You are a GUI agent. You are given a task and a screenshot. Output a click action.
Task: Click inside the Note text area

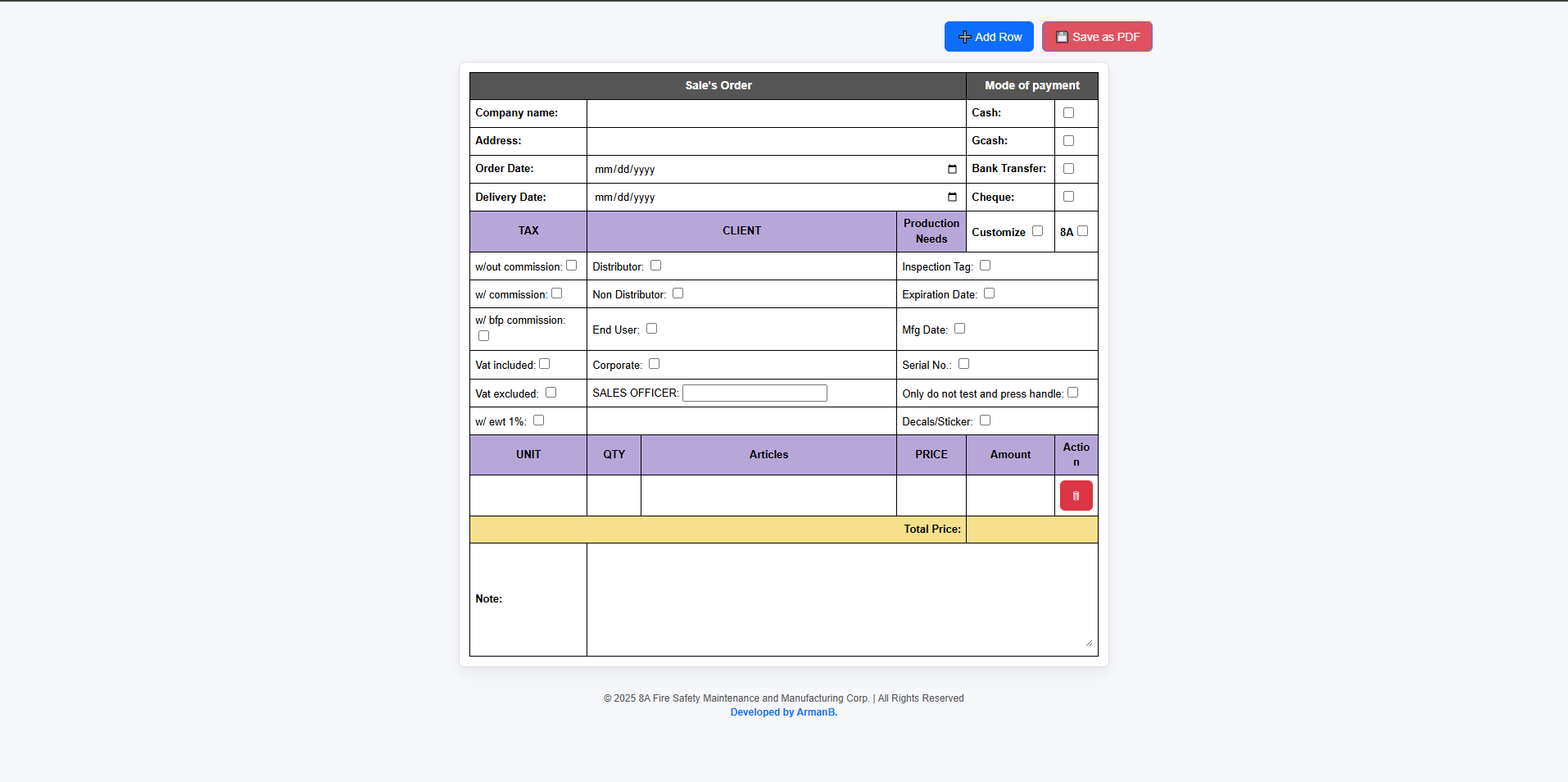(841, 598)
